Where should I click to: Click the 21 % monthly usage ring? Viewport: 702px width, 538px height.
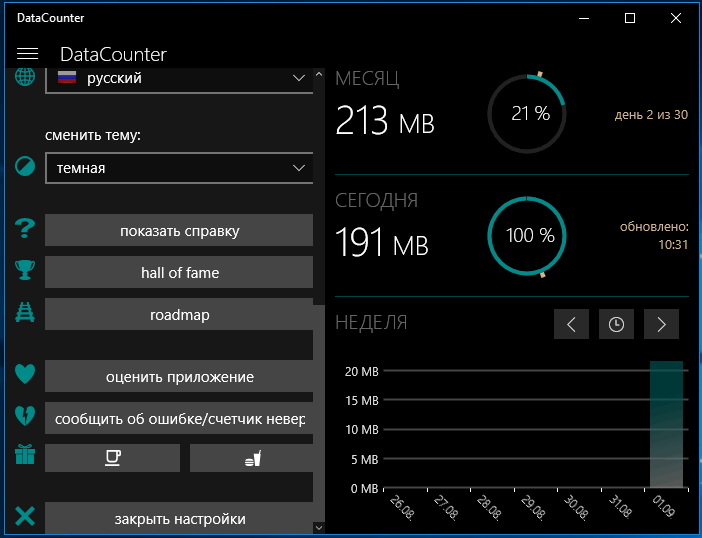527,114
